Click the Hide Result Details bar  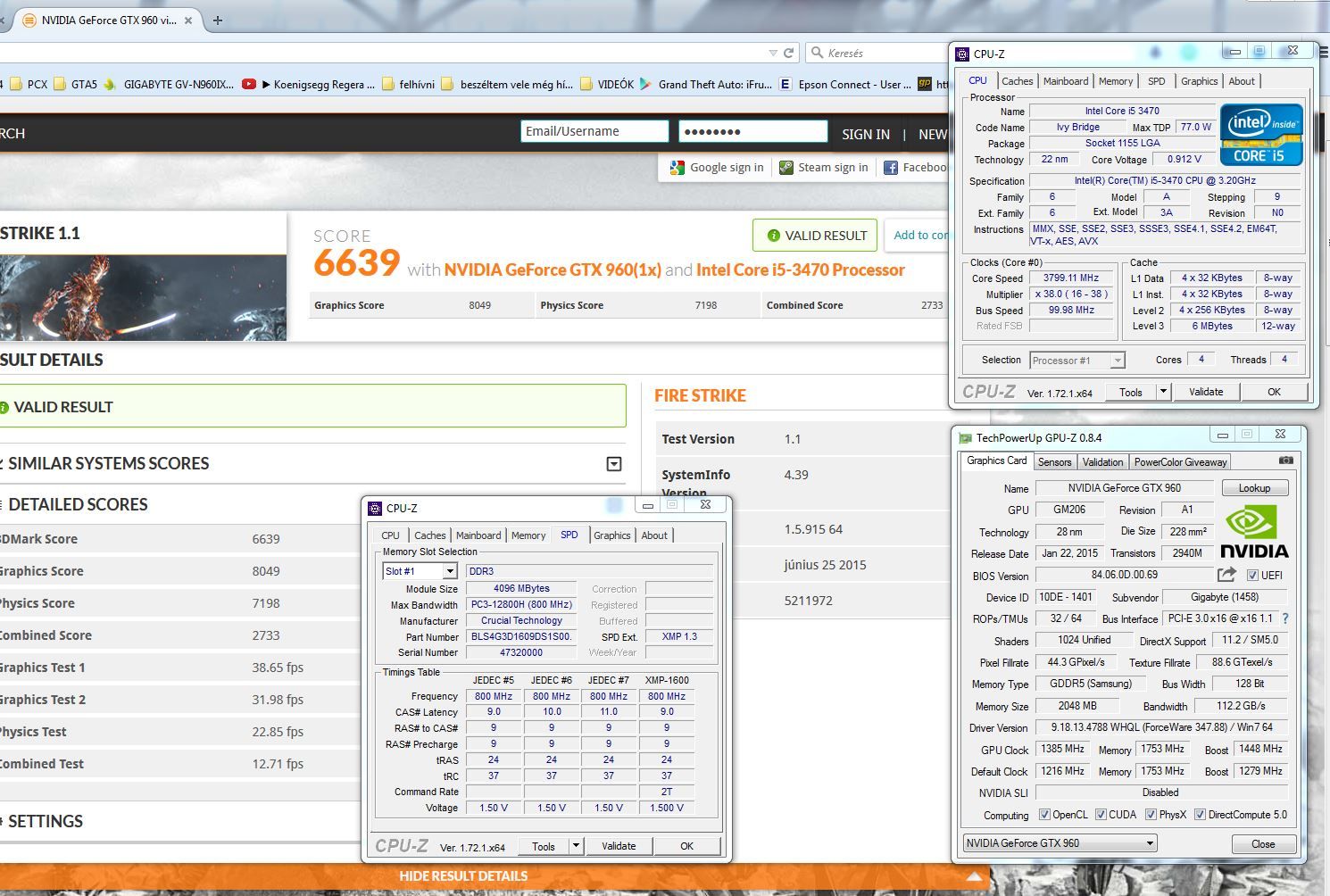(x=463, y=876)
